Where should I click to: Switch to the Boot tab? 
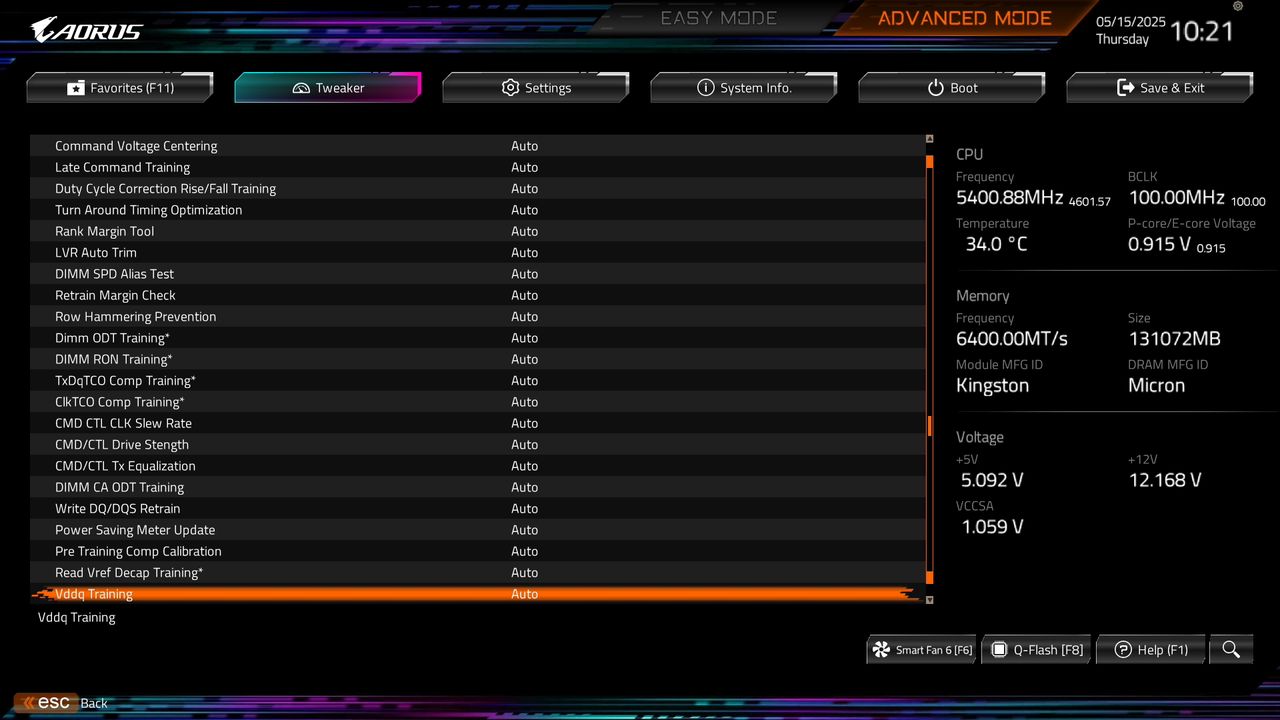click(952, 88)
